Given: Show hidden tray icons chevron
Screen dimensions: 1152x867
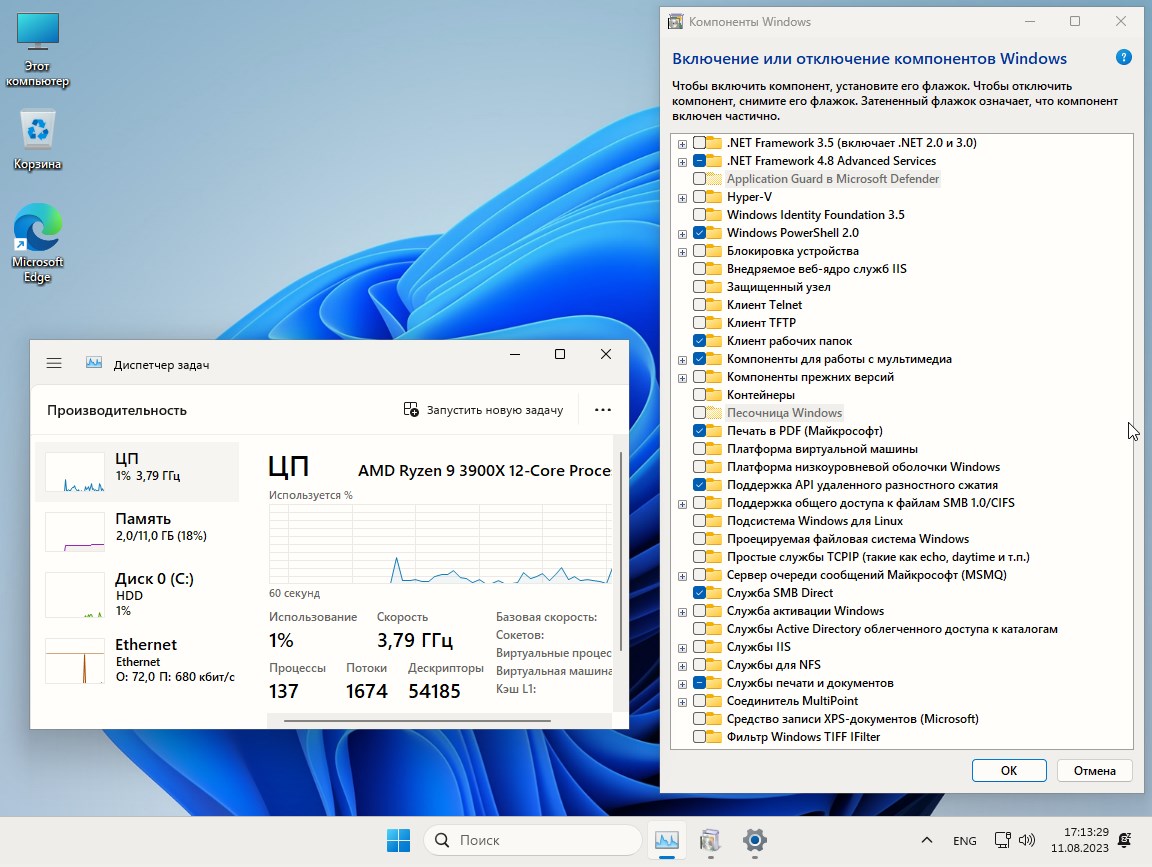Looking at the screenshot, I should [926, 840].
